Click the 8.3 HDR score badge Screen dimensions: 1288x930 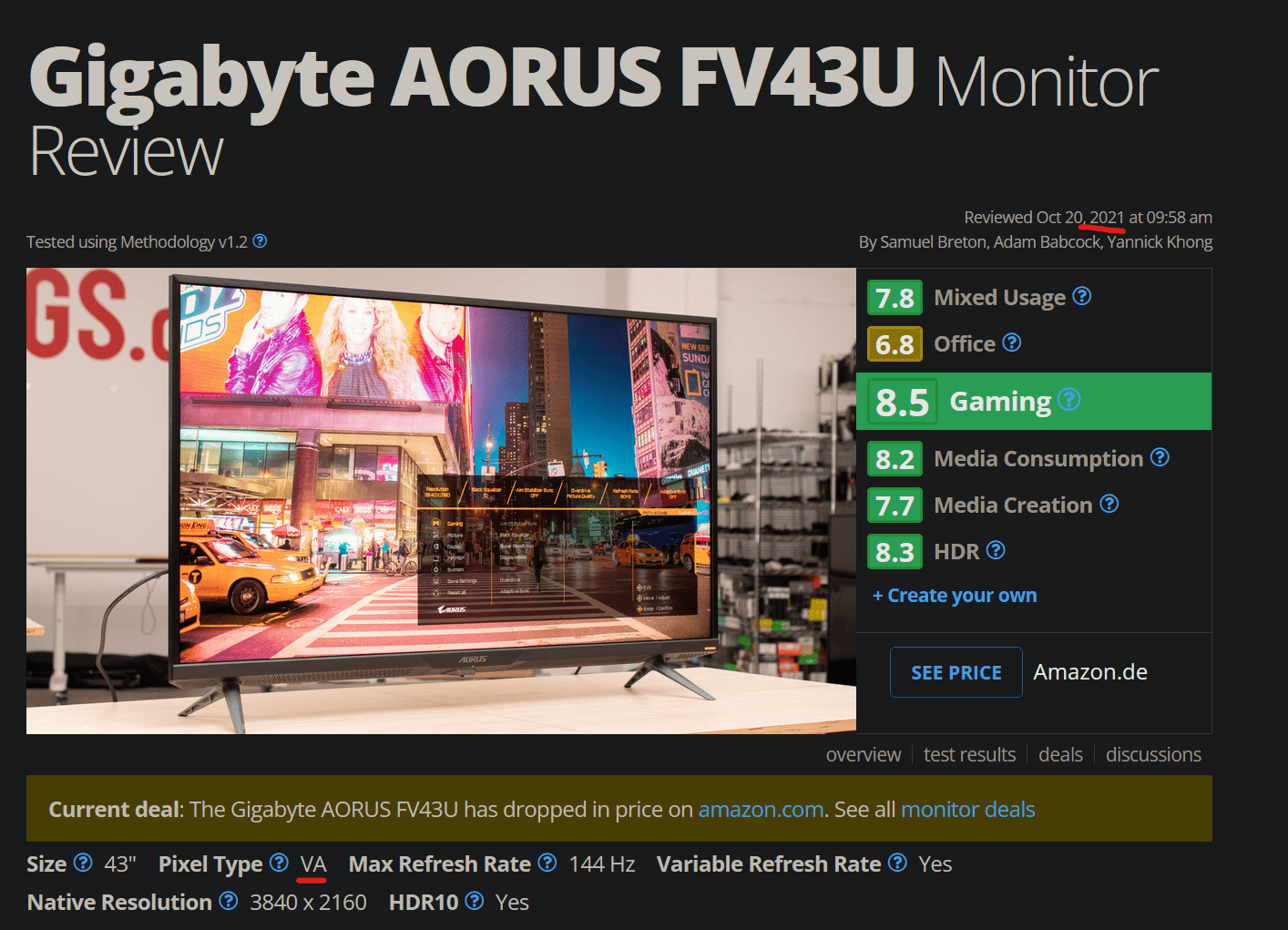(894, 552)
